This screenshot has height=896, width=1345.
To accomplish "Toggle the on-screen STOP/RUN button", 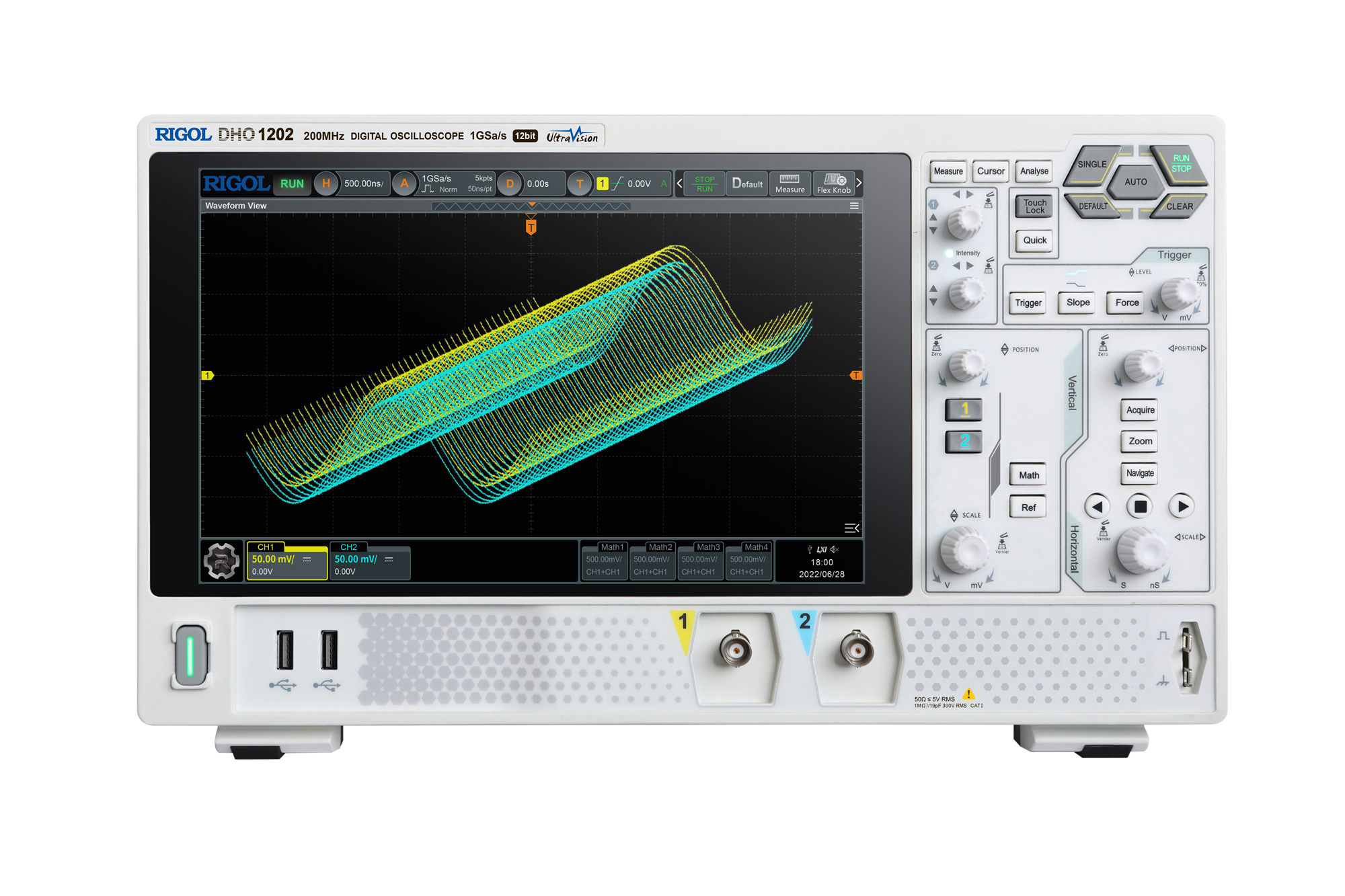I will tap(705, 184).
